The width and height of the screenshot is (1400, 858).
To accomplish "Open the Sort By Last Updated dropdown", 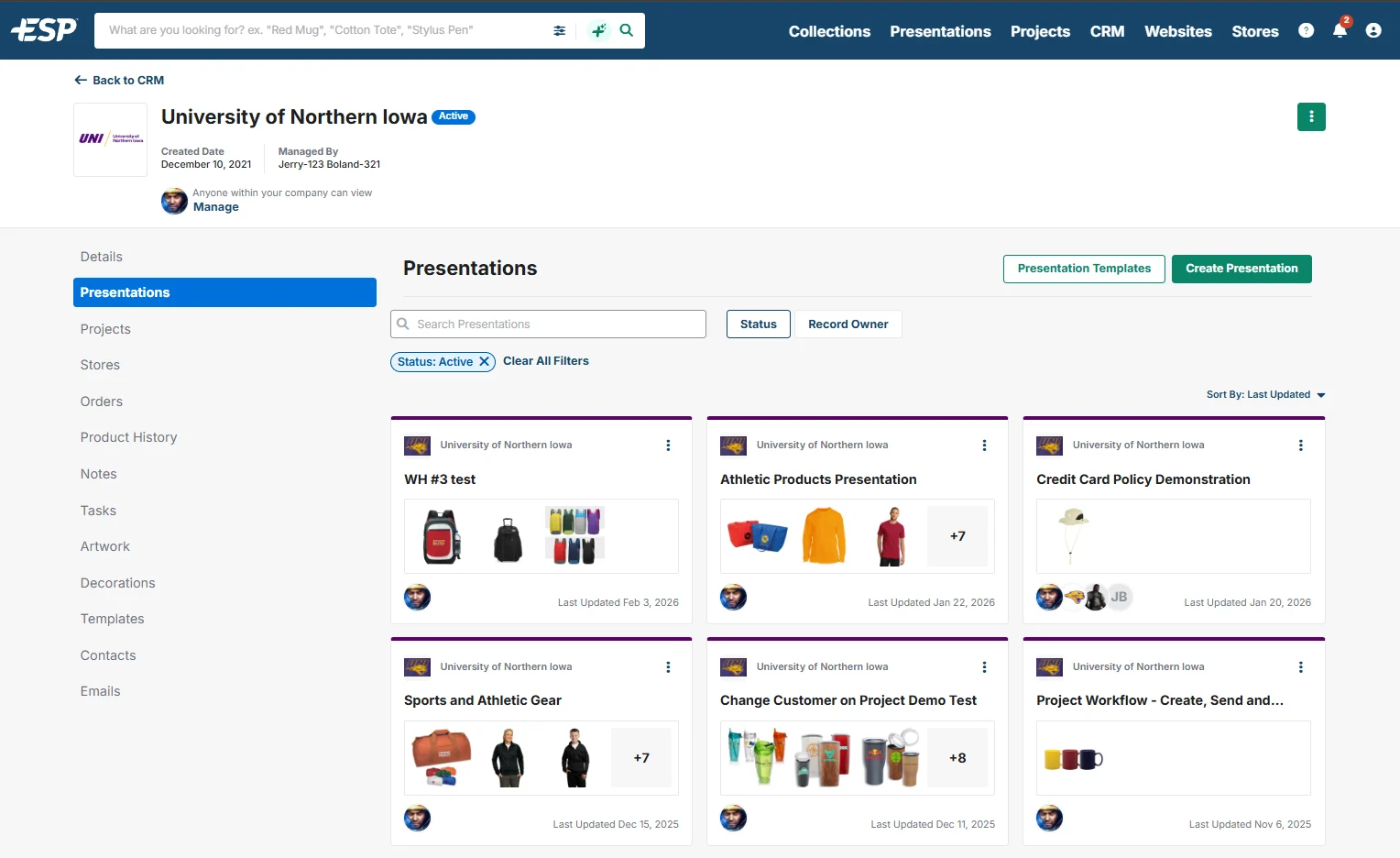I will click(x=1265, y=395).
